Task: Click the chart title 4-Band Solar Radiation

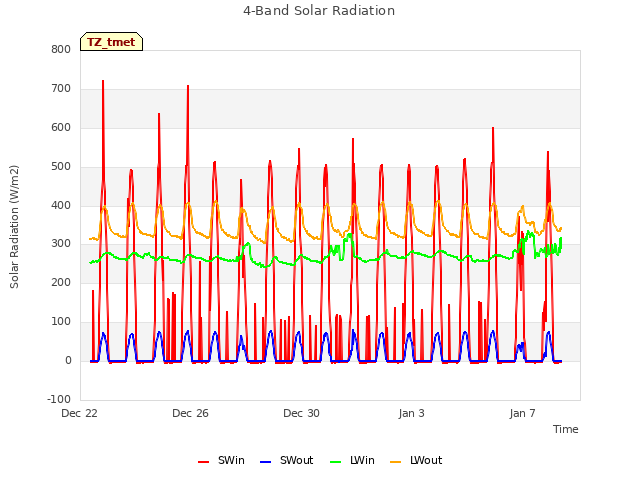Action: pos(319,11)
